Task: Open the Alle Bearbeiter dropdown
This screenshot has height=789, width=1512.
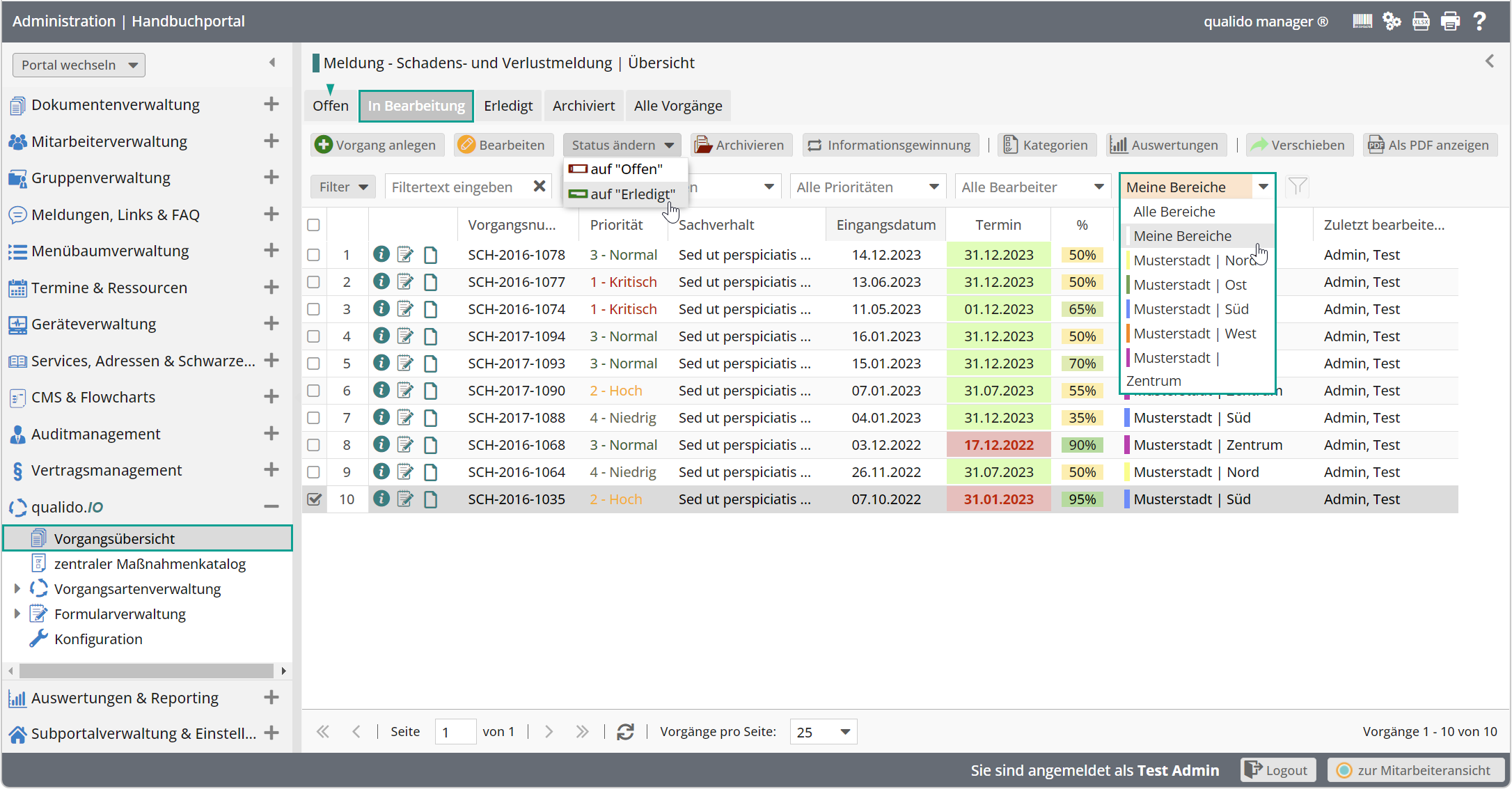Action: click(1032, 187)
